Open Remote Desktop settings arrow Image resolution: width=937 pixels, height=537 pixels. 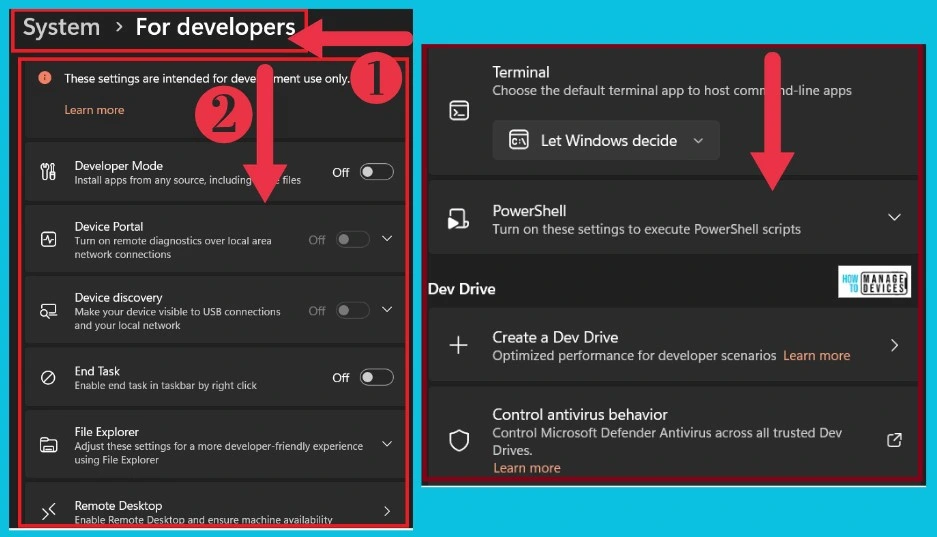[x=387, y=511]
